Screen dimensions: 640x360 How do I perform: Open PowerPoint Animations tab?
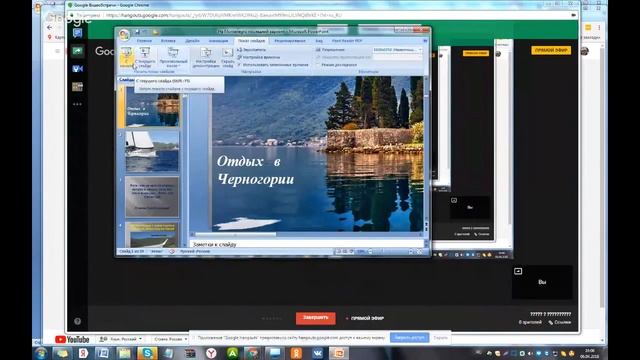click(218, 41)
